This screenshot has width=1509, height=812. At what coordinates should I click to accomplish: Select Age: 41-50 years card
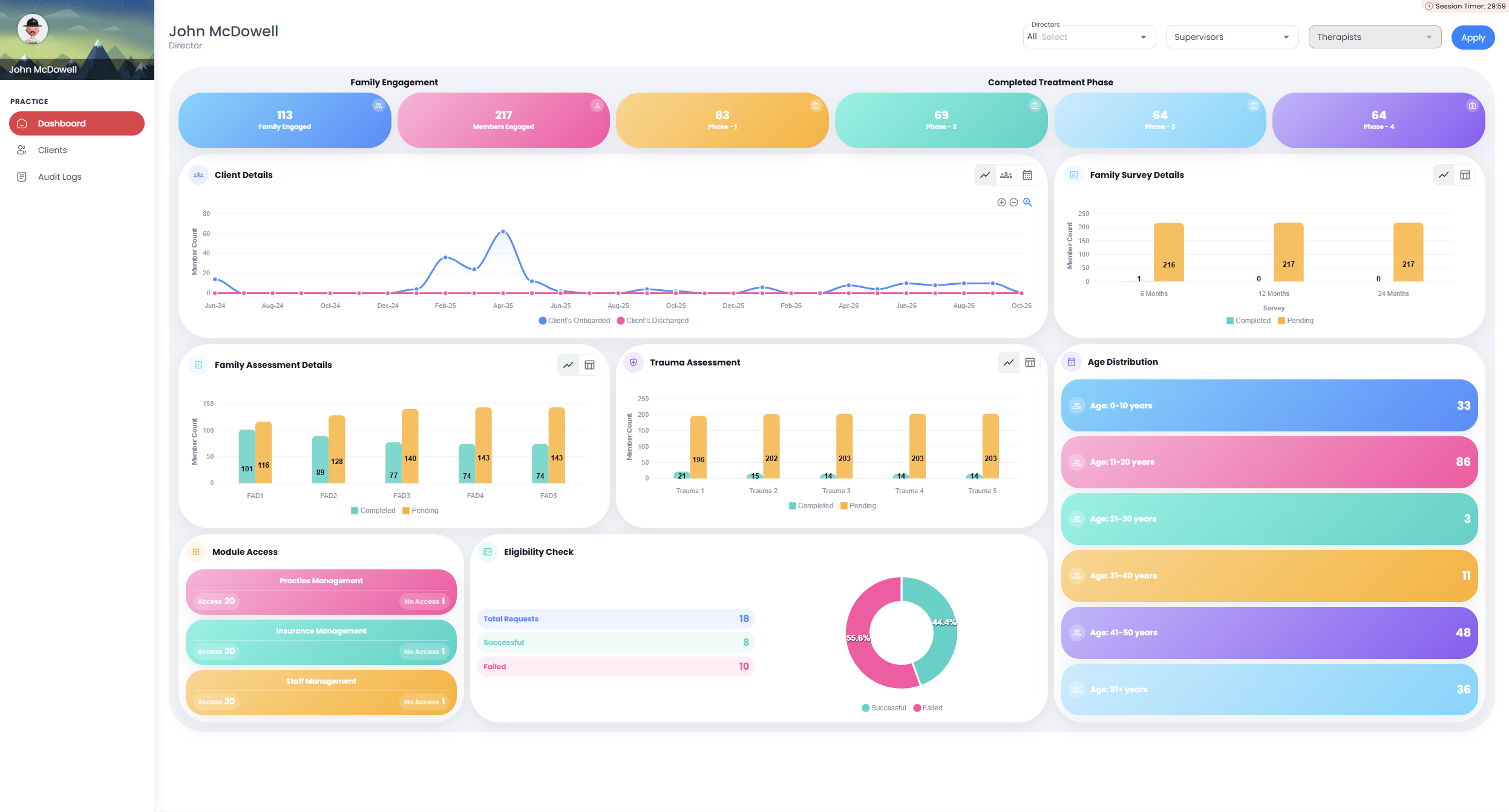pyautogui.click(x=1269, y=632)
